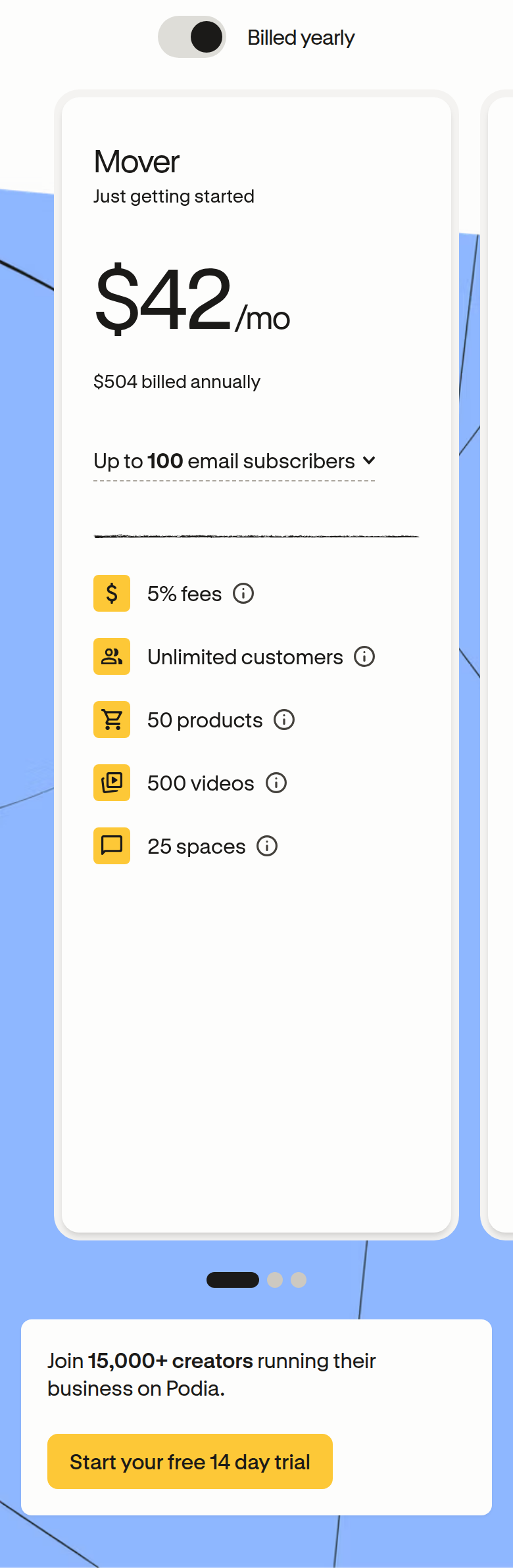
Task: Toggle the Billed yearly switch
Action: point(192,37)
